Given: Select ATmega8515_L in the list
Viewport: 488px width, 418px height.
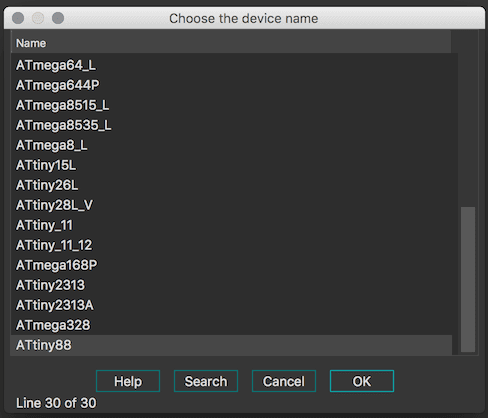Looking at the screenshot, I should coord(231,105).
